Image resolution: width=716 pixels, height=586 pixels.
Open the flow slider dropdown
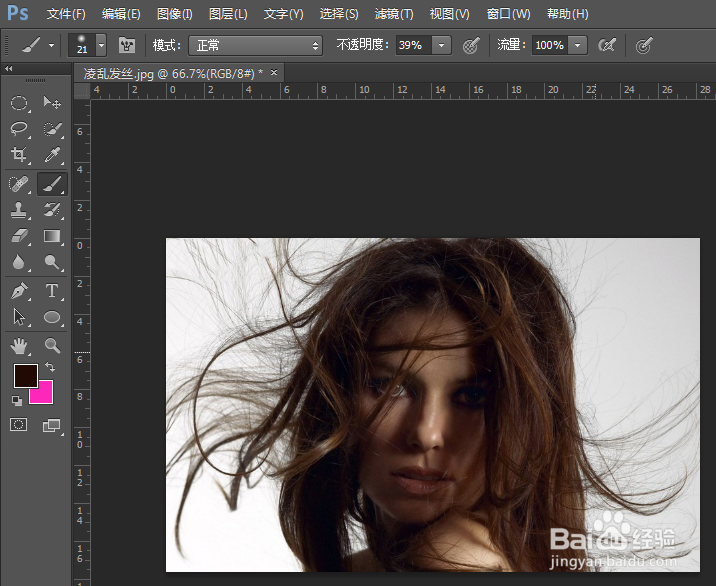pyautogui.click(x=578, y=46)
